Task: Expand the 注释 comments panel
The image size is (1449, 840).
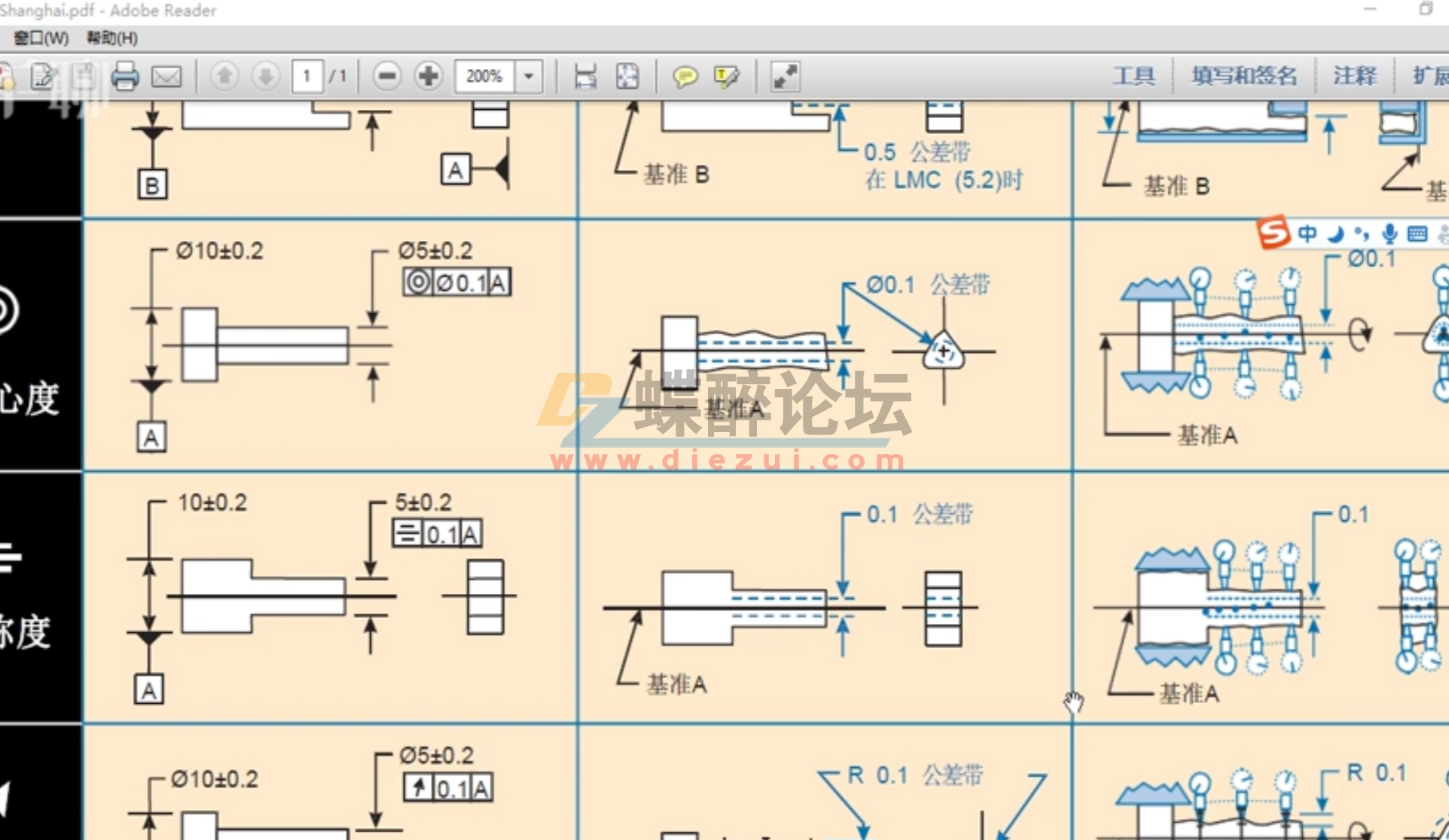Action: click(1356, 75)
